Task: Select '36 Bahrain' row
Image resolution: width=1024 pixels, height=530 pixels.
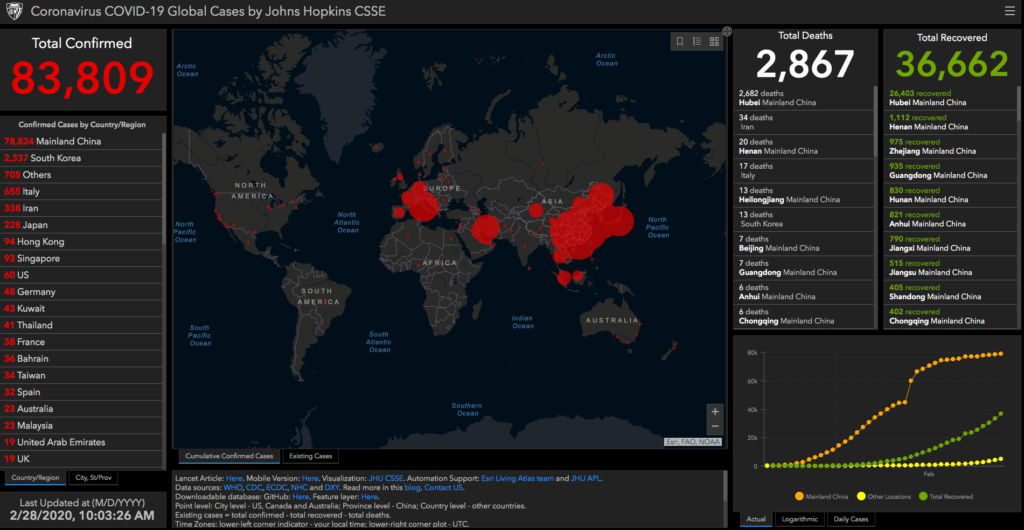Action: tap(82, 358)
